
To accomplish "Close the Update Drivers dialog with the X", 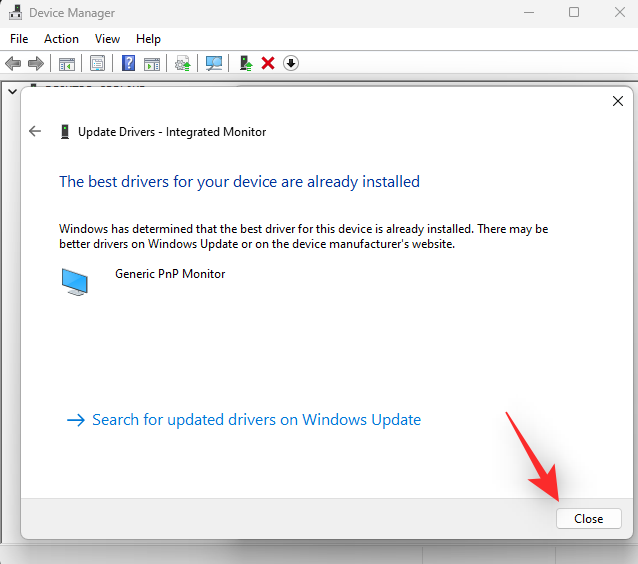I will tap(618, 101).
